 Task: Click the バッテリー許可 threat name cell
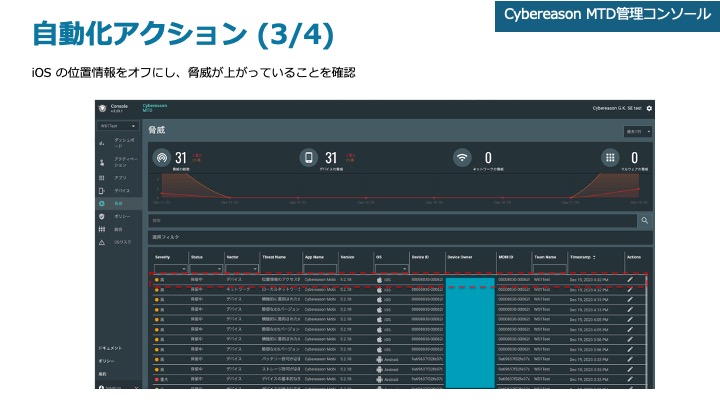click(281, 359)
